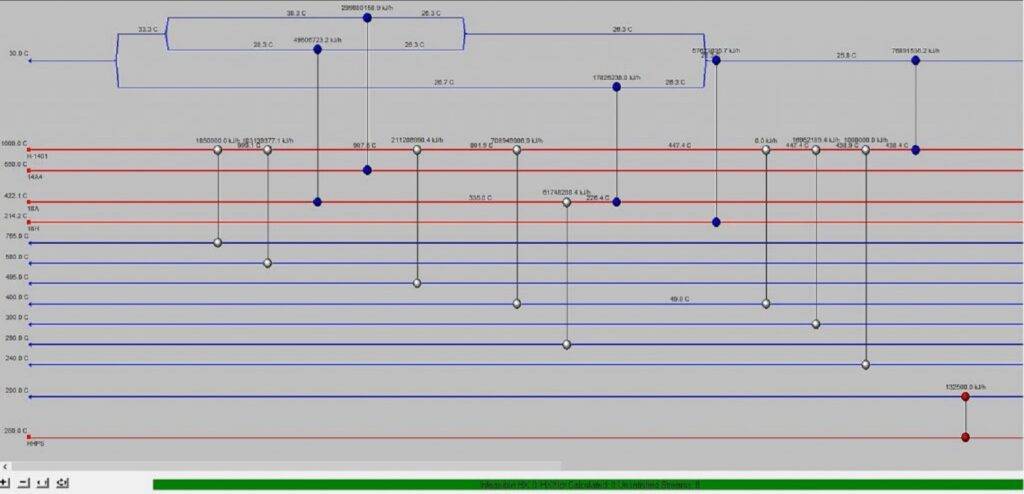Click the 33.3 C label near top splitter

pos(148,29)
